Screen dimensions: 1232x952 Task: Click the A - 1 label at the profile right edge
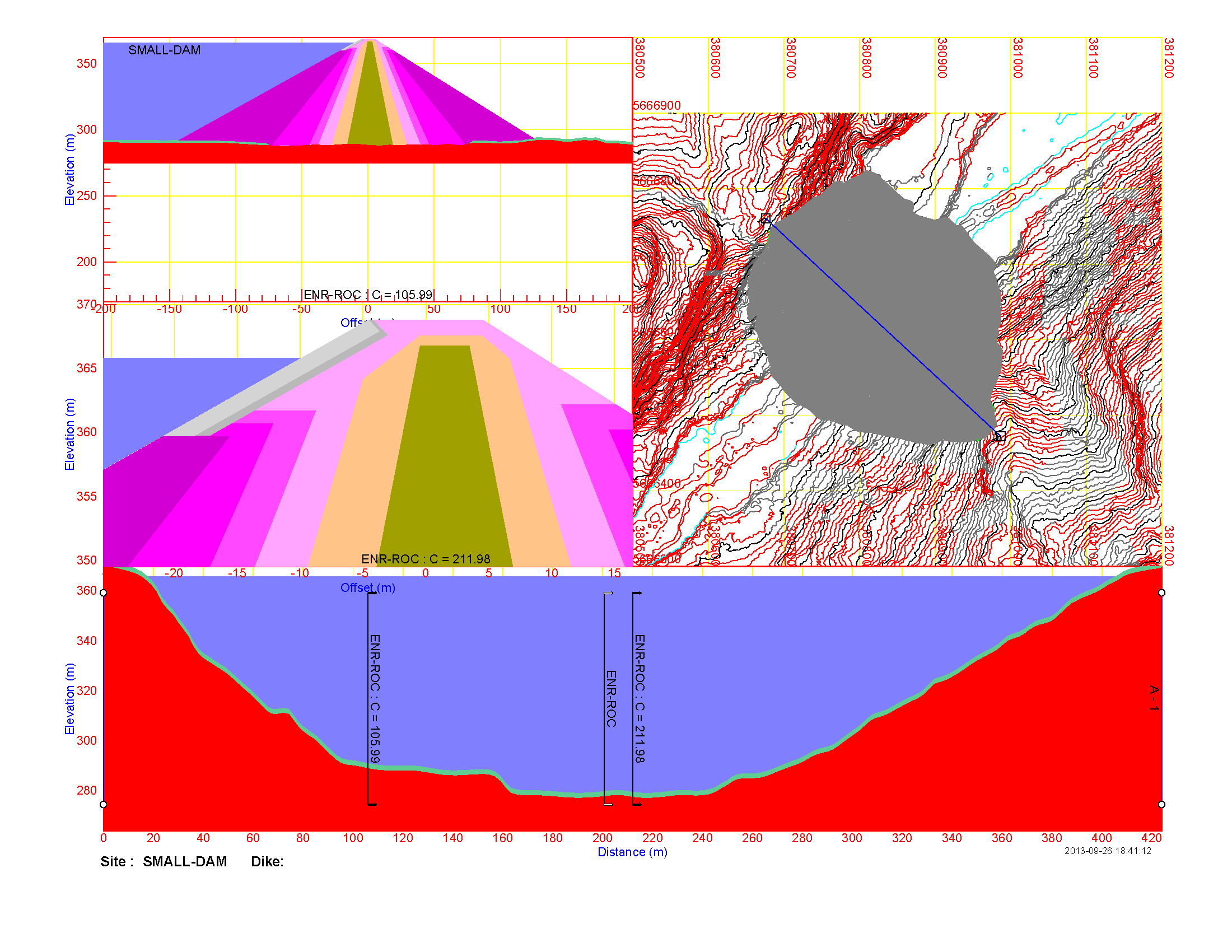pyautogui.click(x=1154, y=698)
